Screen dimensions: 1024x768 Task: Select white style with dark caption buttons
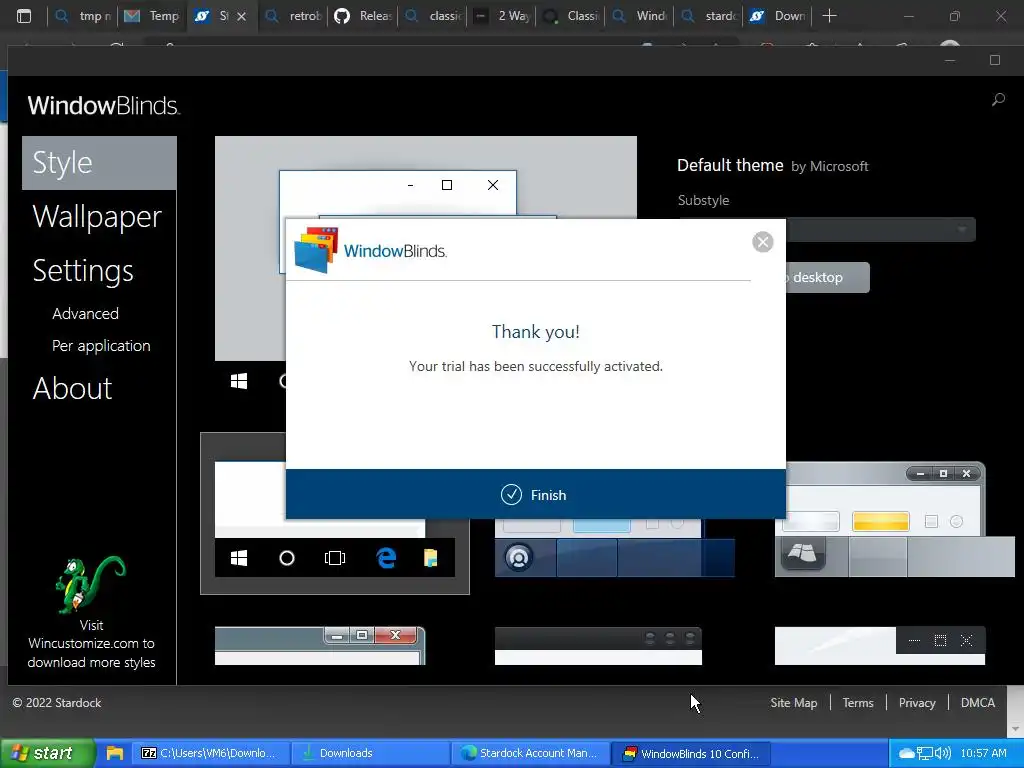(x=880, y=646)
